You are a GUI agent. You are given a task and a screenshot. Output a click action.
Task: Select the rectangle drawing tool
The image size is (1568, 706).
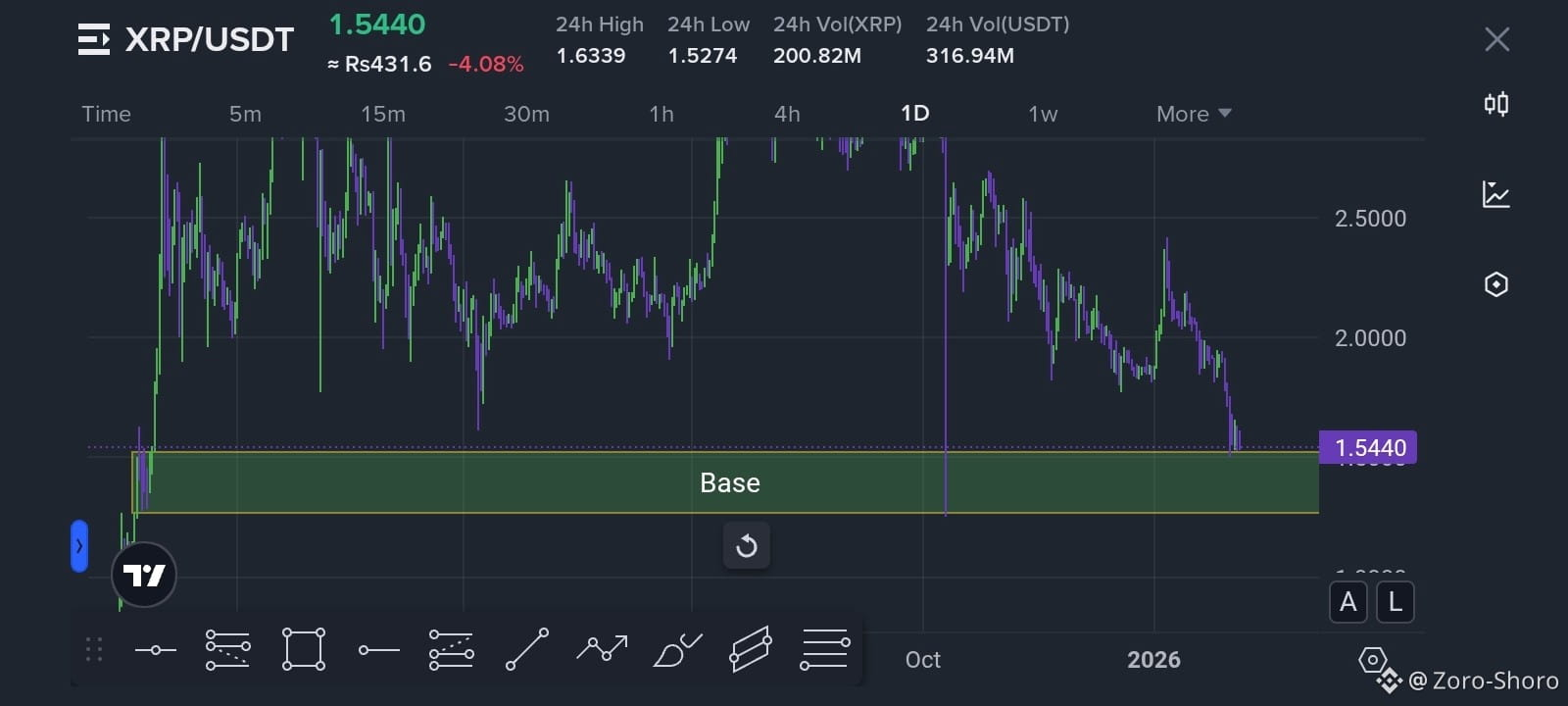(303, 649)
